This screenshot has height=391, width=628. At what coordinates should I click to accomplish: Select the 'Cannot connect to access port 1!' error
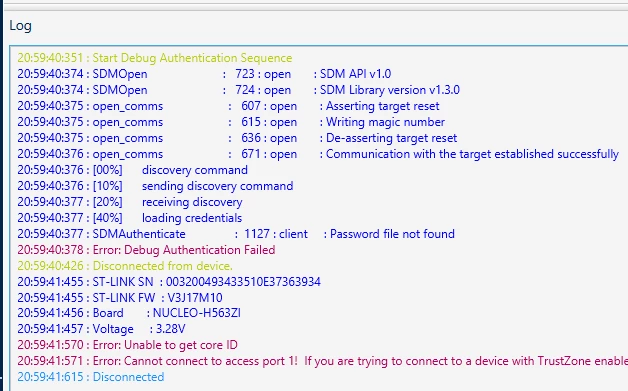[x=322, y=361]
